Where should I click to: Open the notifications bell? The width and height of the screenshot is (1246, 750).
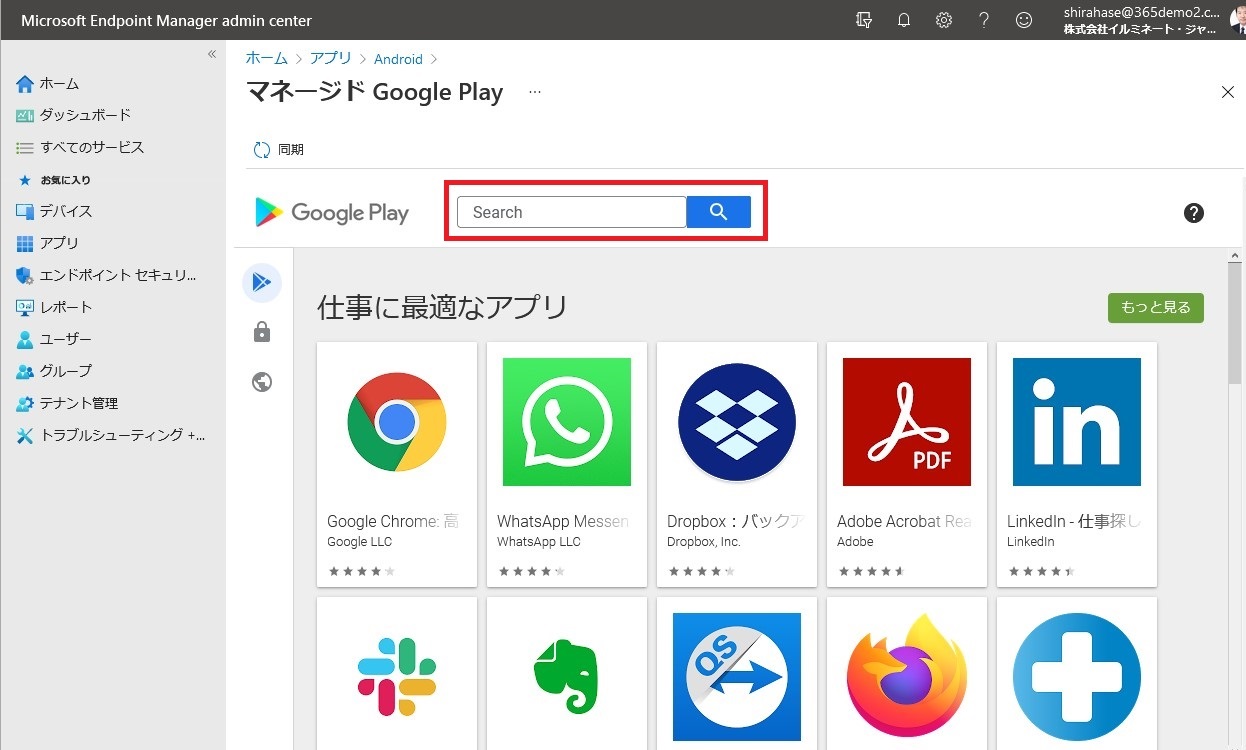pos(904,20)
